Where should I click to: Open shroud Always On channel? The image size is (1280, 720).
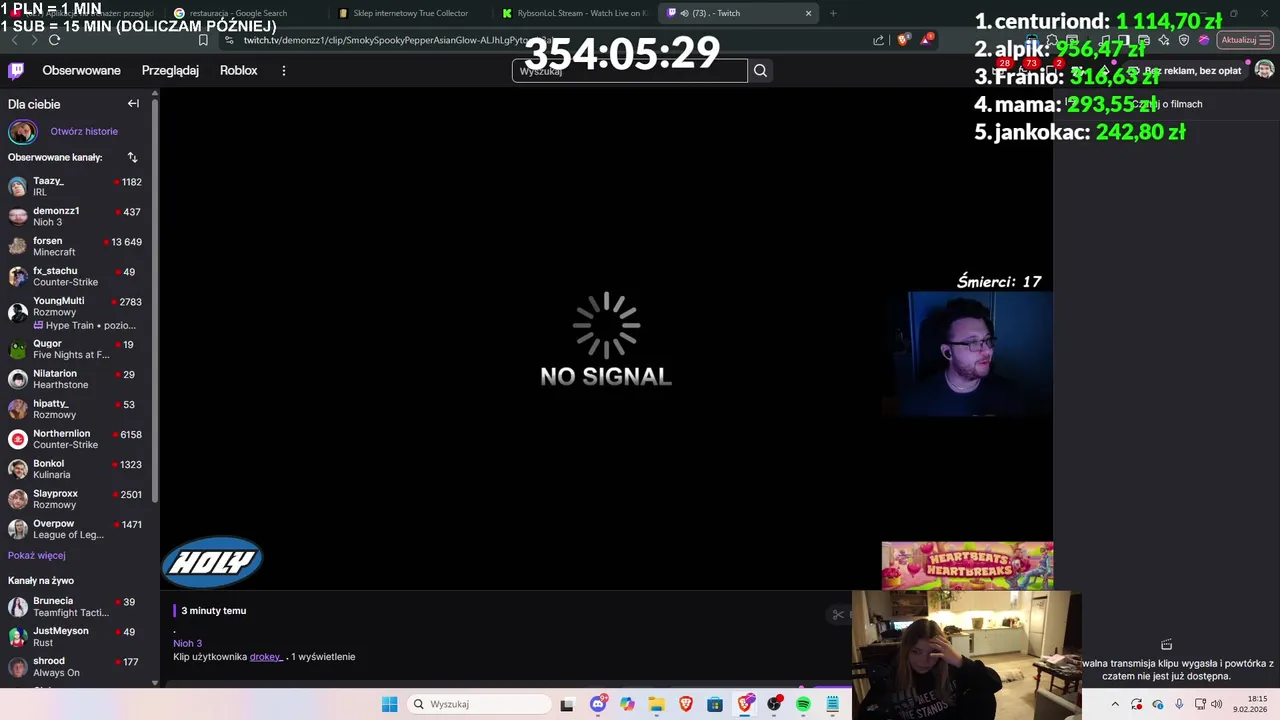point(76,667)
